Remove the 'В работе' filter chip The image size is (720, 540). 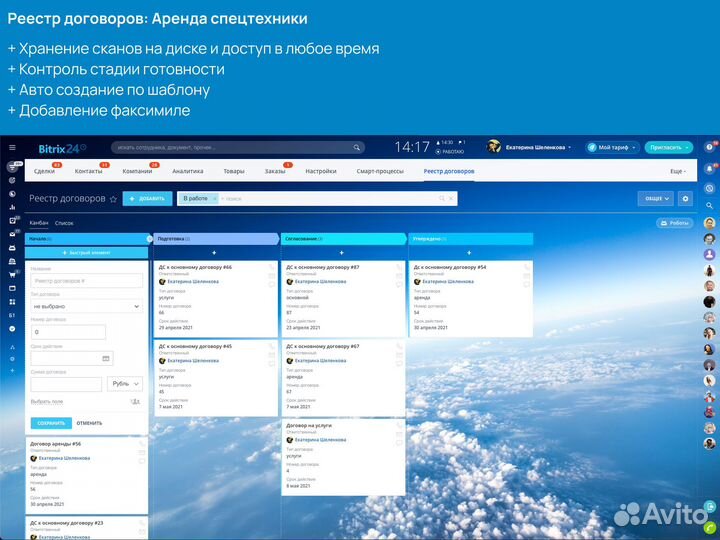pos(214,199)
